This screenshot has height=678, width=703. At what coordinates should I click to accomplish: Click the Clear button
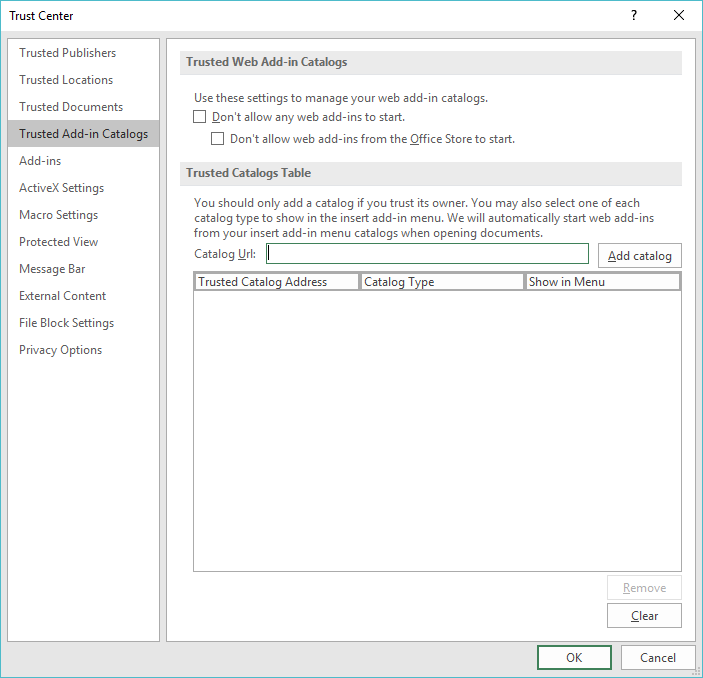coord(644,616)
